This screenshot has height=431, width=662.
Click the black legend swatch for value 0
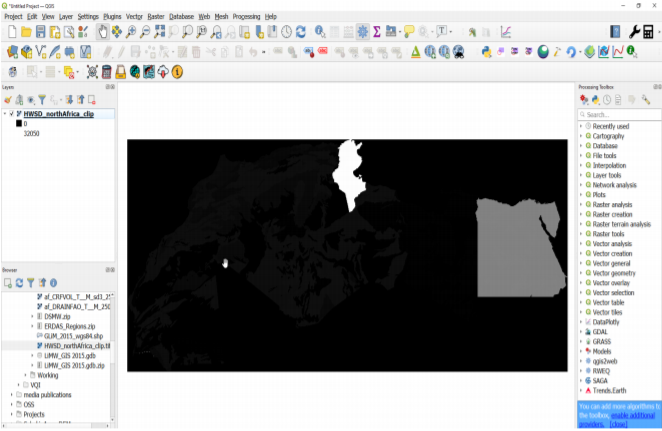tap(19, 124)
